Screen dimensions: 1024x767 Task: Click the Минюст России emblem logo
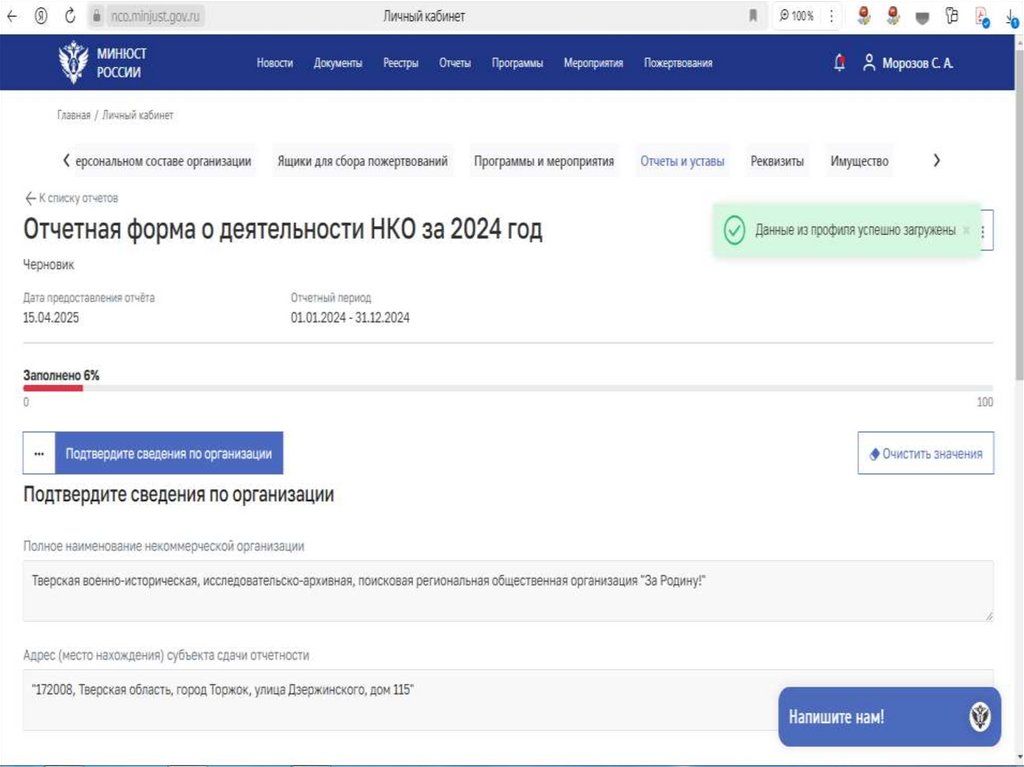click(x=73, y=62)
